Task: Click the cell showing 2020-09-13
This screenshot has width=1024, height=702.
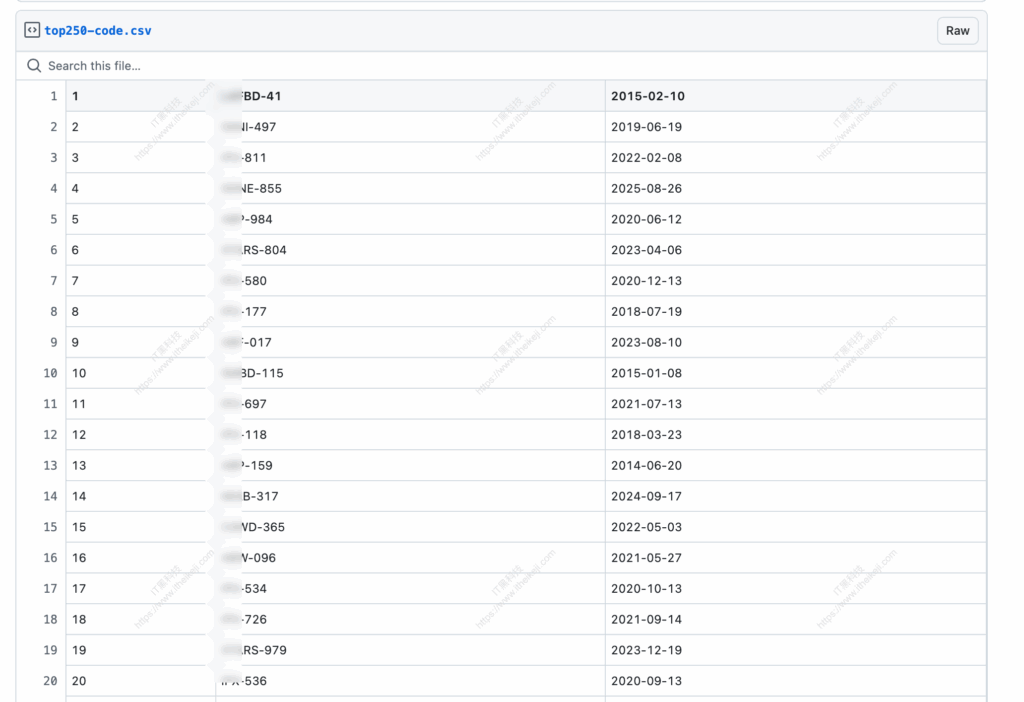Action: pyautogui.click(x=645, y=681)
